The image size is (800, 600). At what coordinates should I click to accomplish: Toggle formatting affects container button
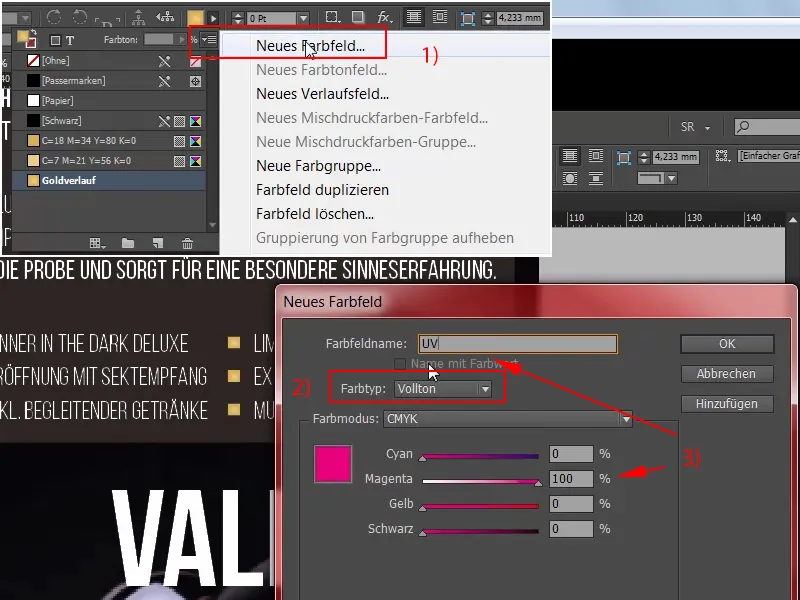[55, 40]
